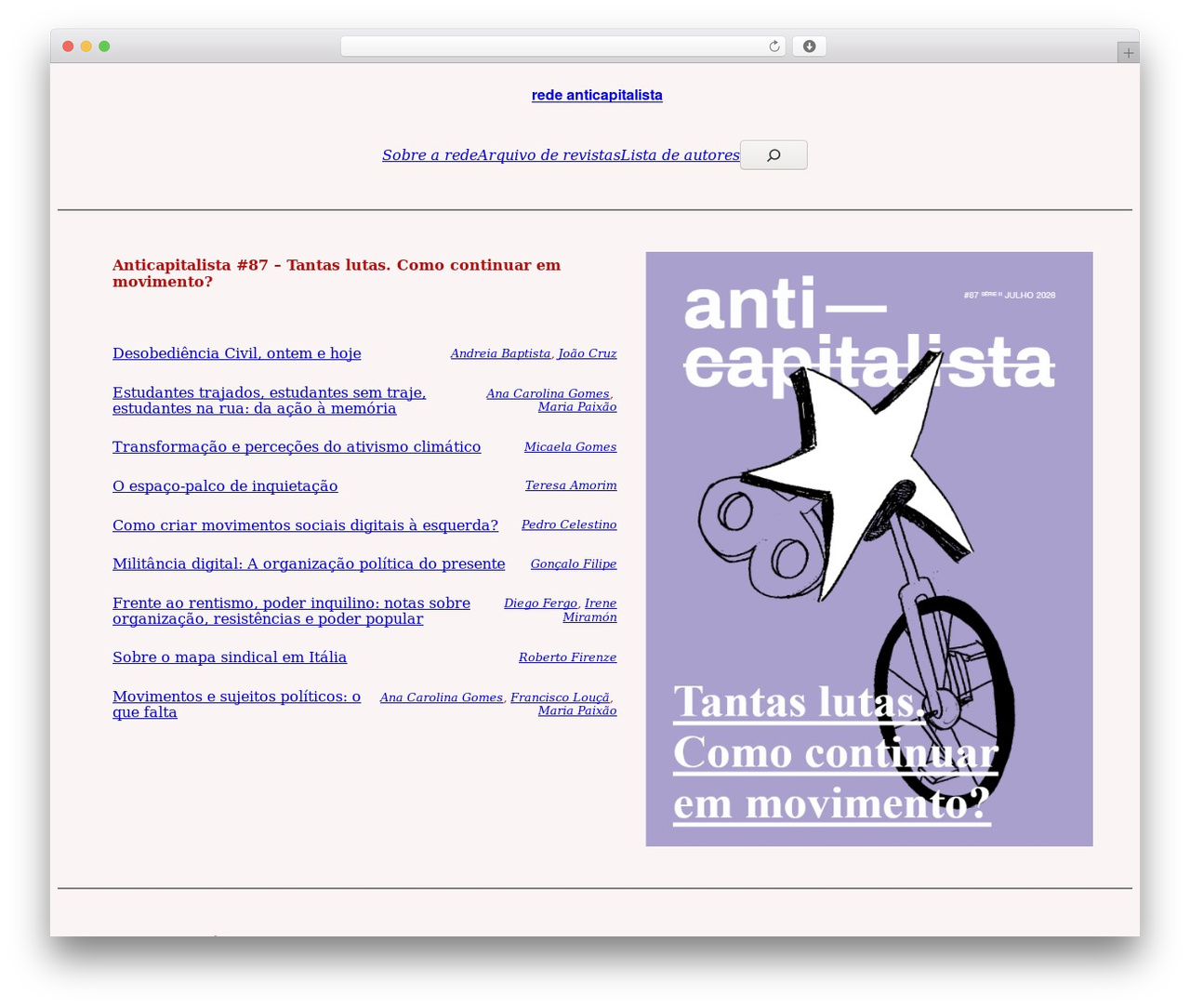
Task: Click the Anticapitalista #87 magazine cover image
Action: coord(869,549)
